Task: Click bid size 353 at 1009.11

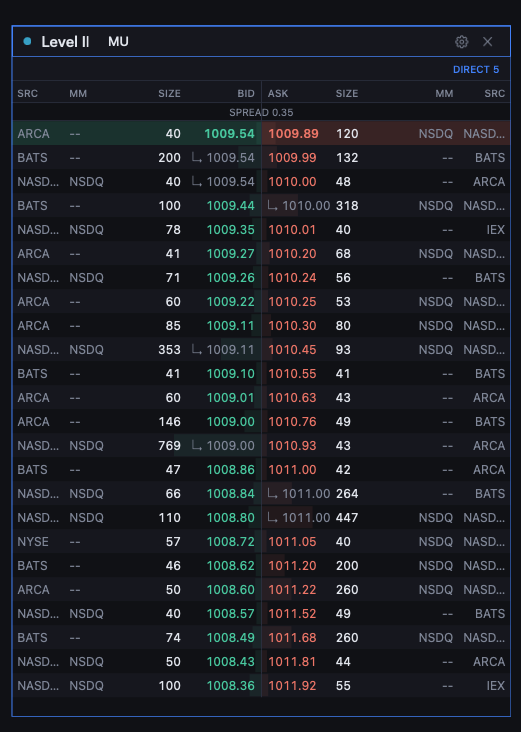Action: [x=169, y=350]
